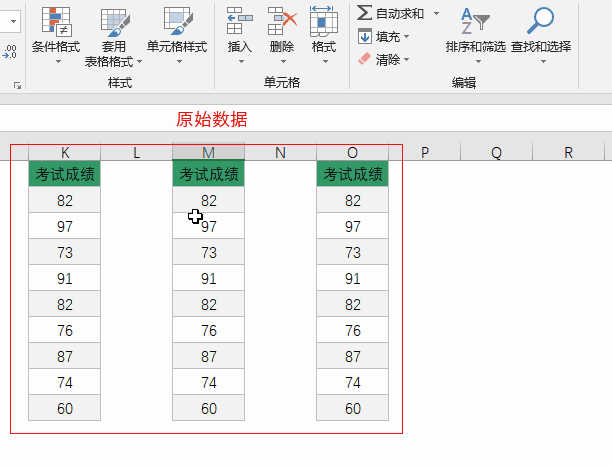
Task: Select cell with 97 in column O
Action: (352, 226)
